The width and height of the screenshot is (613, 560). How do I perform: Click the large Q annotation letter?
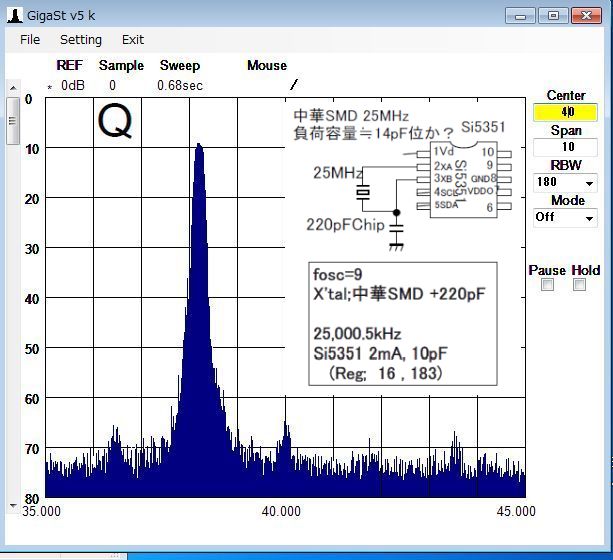[x=115, y=120]
